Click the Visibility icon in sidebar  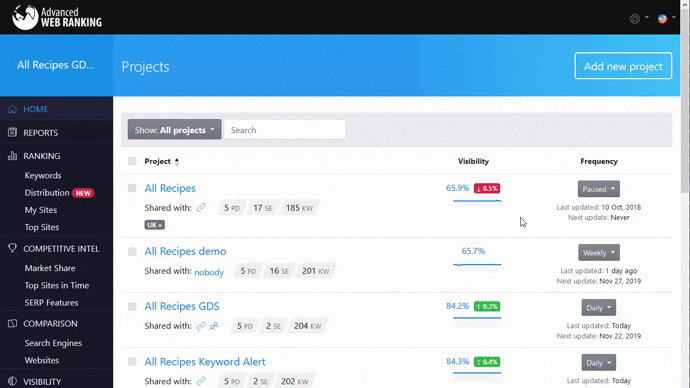[x=12, y=381]
